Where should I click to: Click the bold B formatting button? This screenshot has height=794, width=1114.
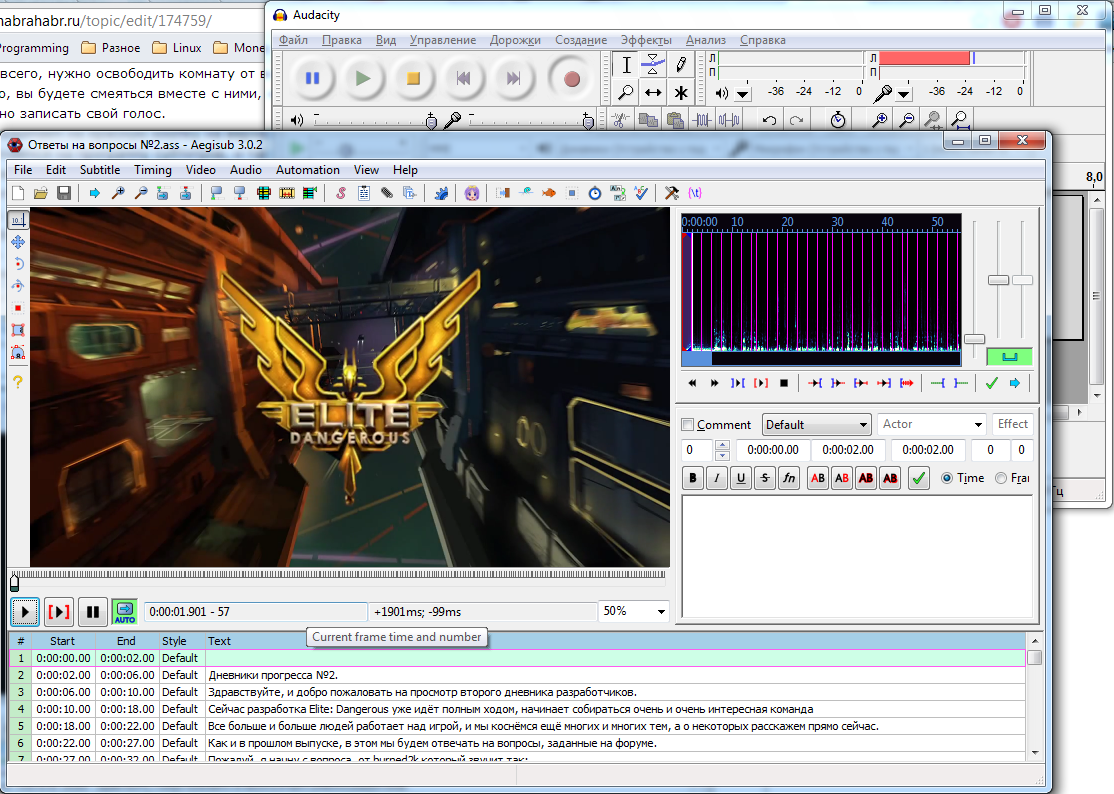coord(693,479)
